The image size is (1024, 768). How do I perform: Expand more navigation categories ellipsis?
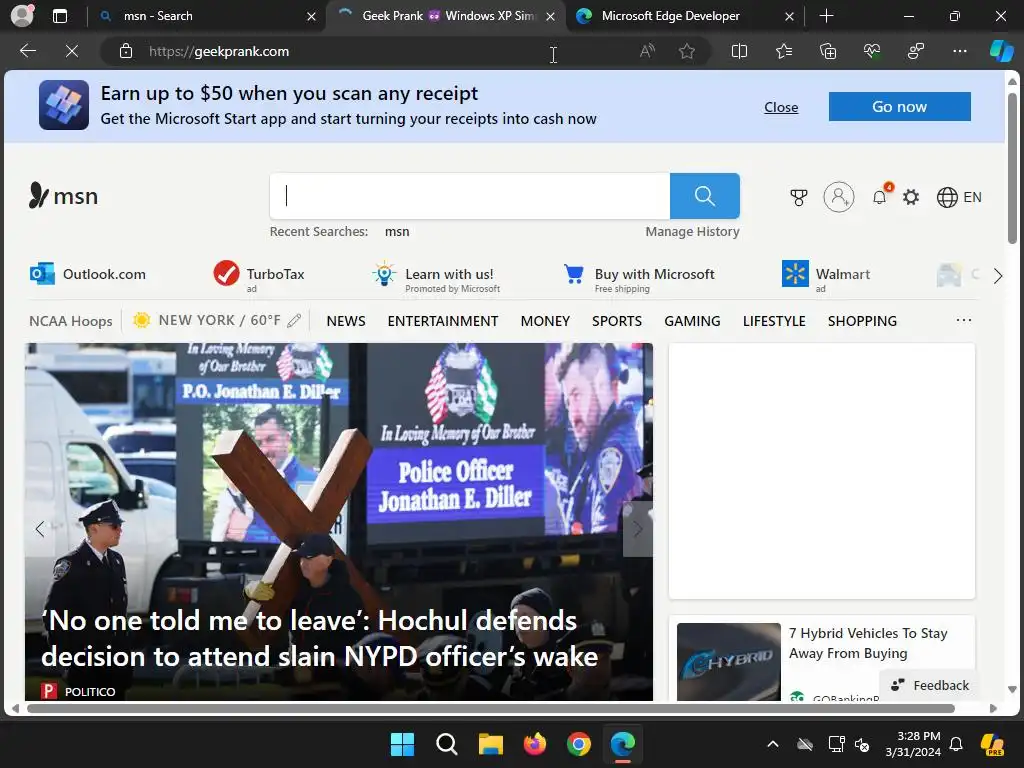964,320
